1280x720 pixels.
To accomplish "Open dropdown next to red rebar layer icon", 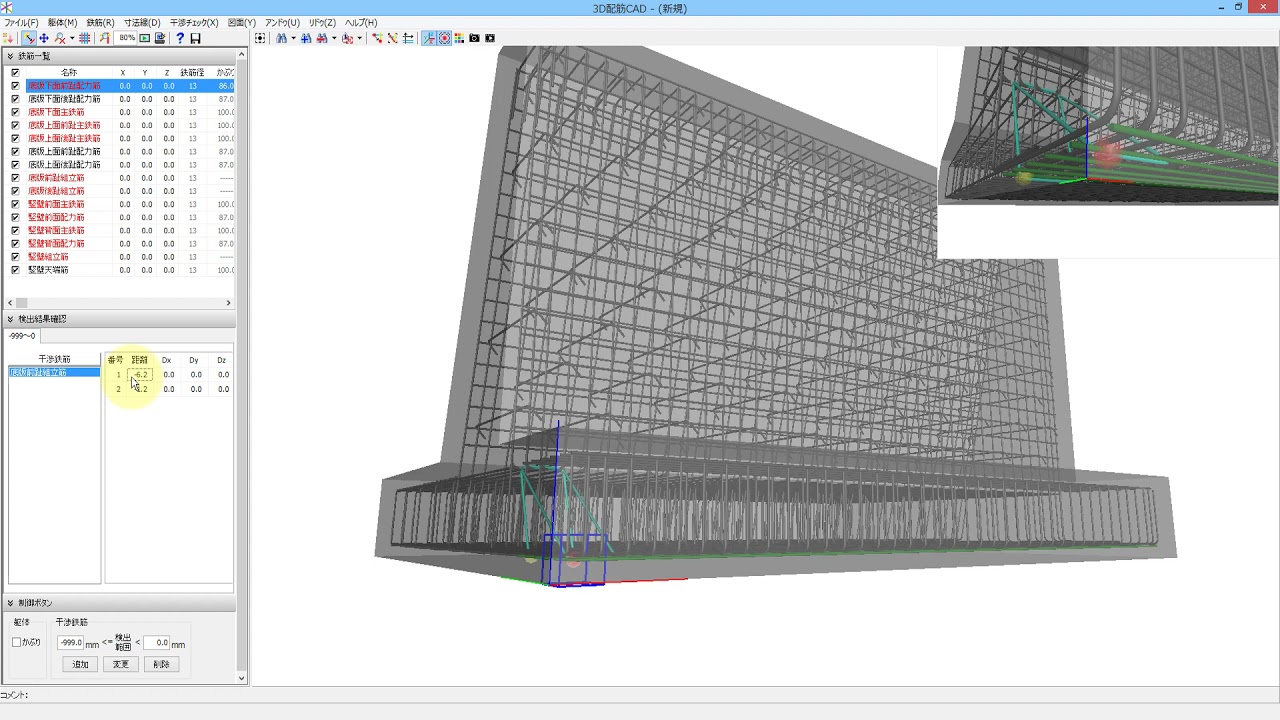I will 360,38.
